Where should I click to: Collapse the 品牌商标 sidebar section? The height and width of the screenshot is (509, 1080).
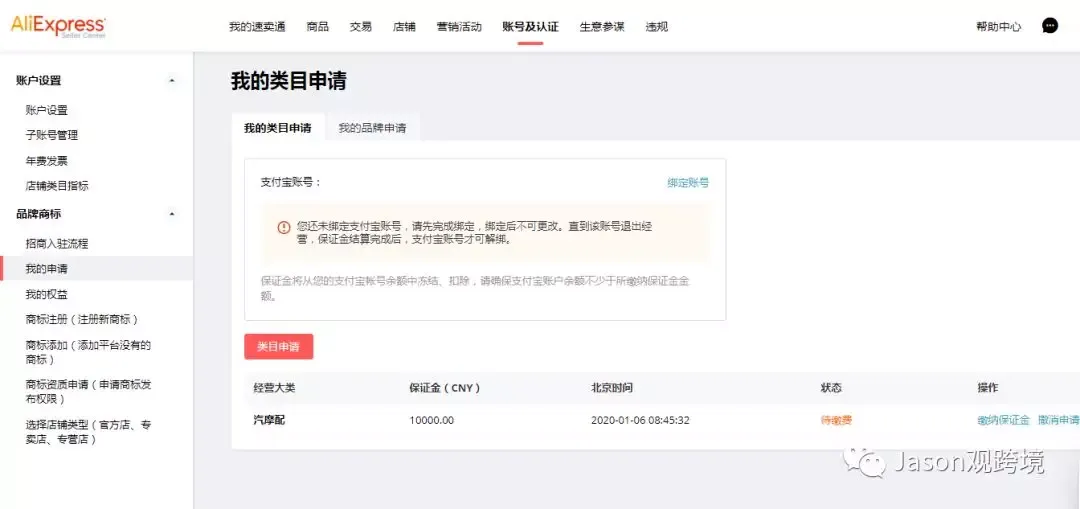coord(172,214)
